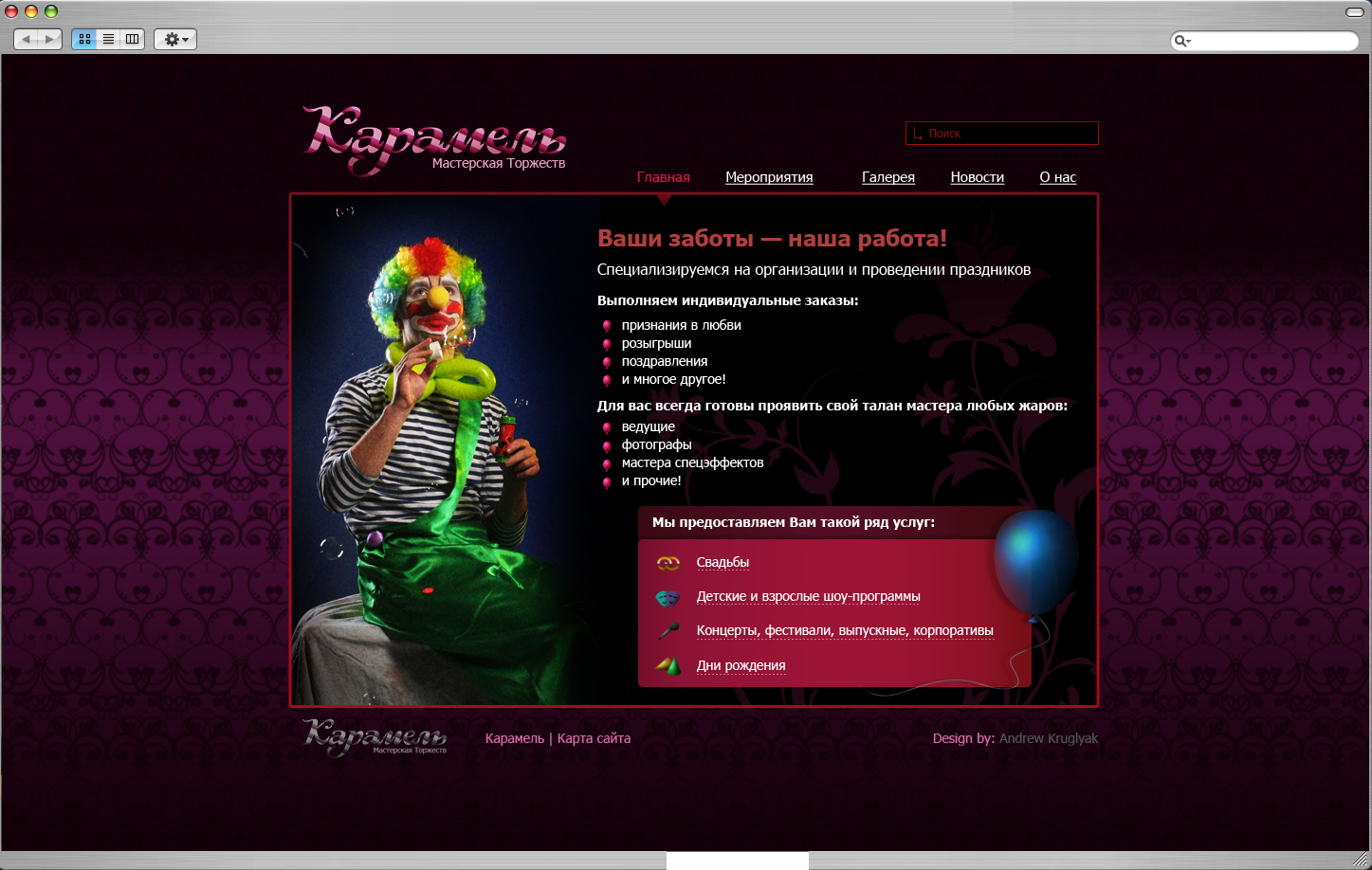The image size is (1372, 870).
Task: Open the gear action menu in the toolbar
Action: point(174,39)
